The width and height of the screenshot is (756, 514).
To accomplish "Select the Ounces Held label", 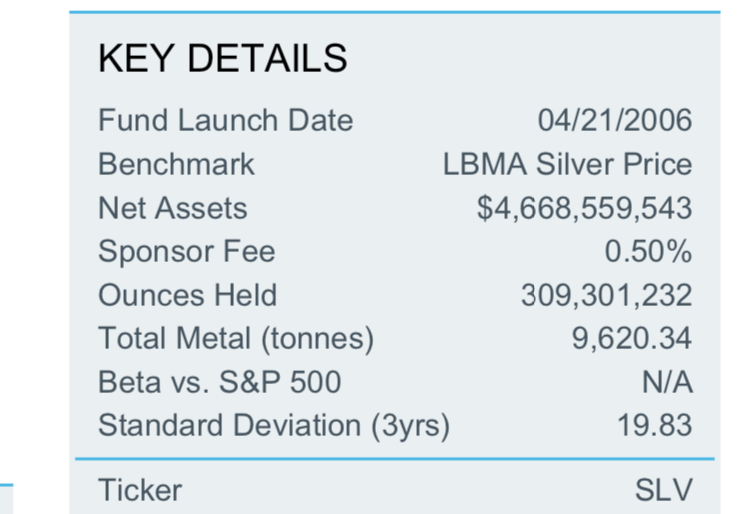I will [188, 295].
